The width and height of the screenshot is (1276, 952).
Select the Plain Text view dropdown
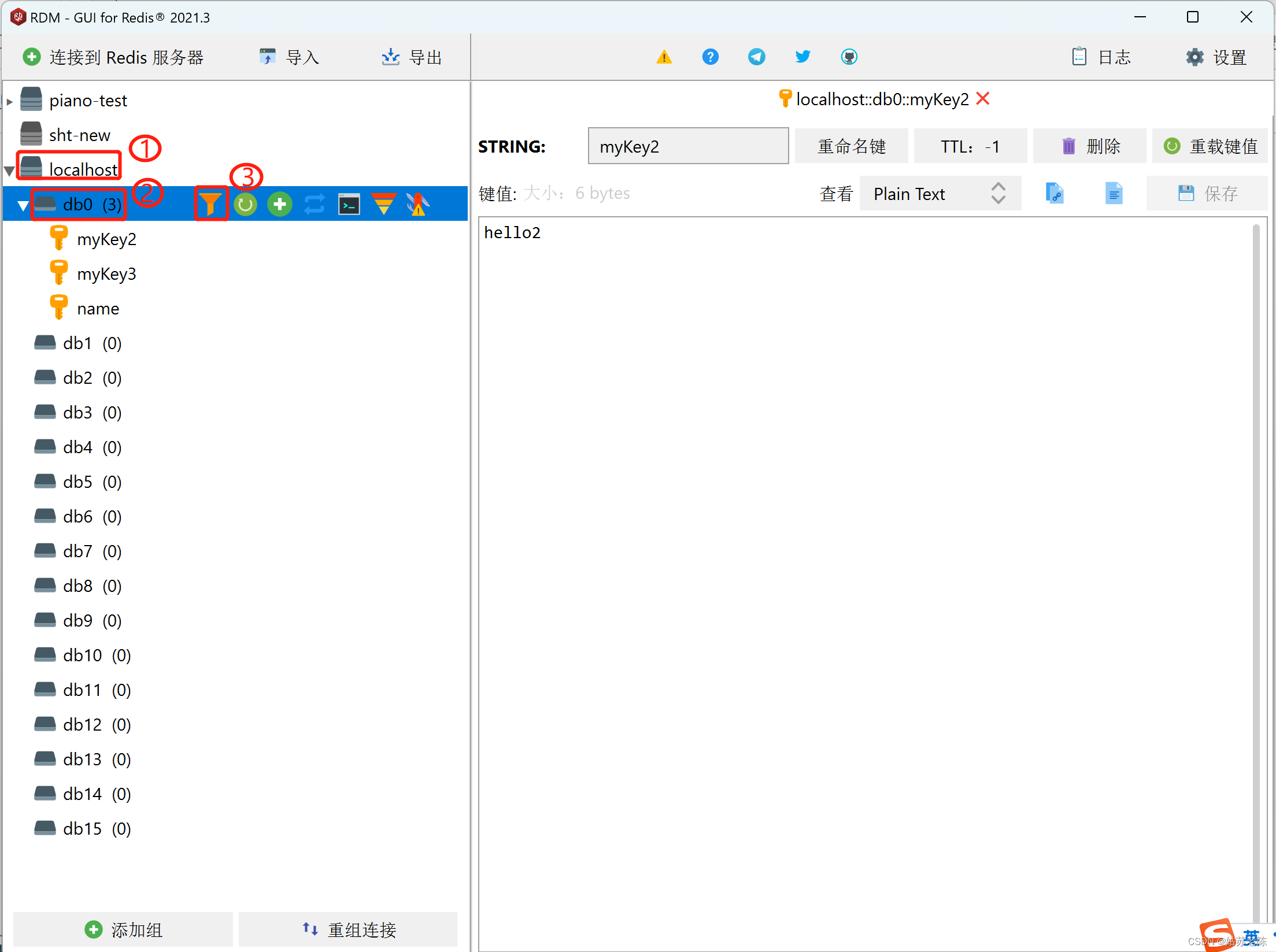(x=936, y=194)
